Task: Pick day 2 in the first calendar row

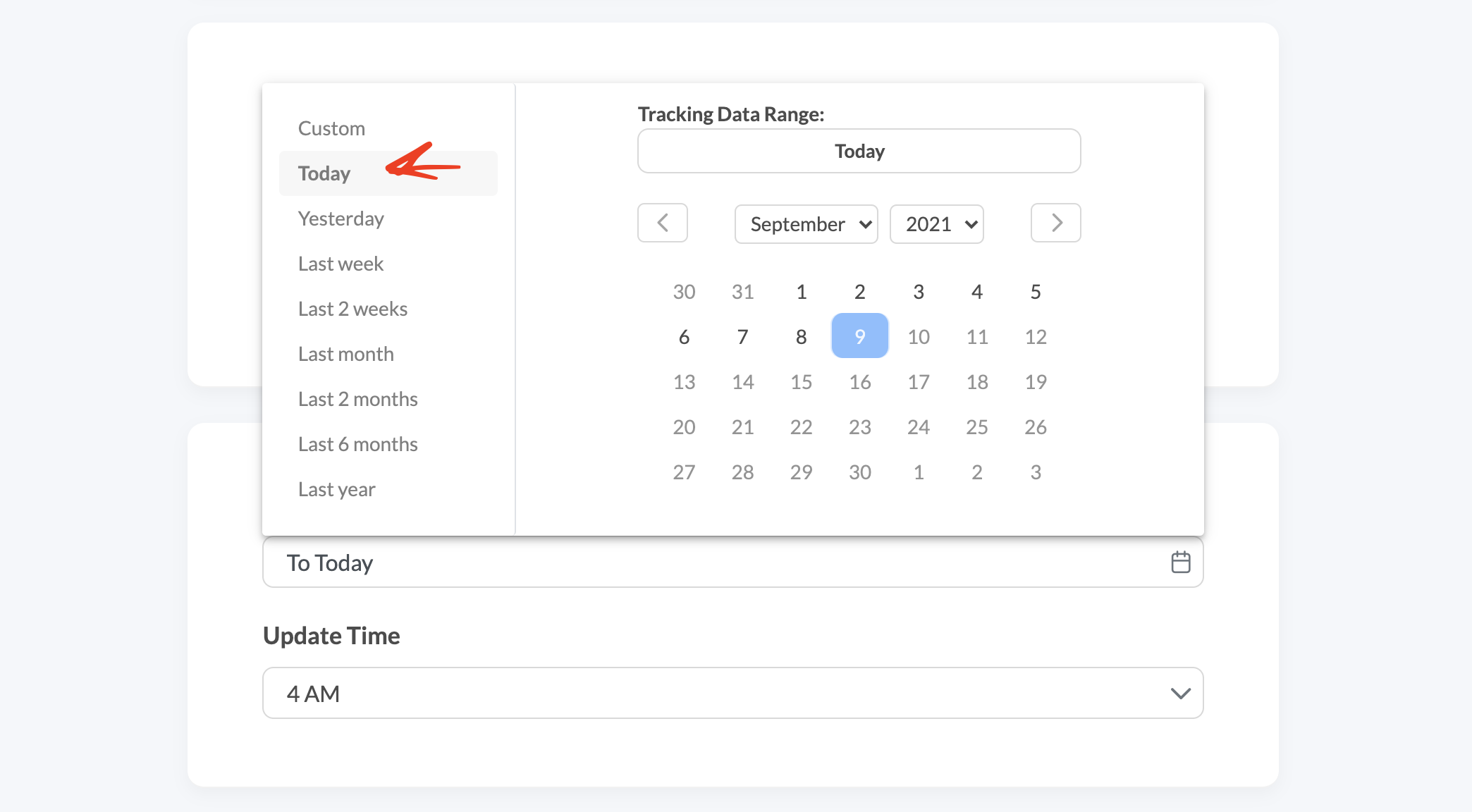Action: (860, 291)
